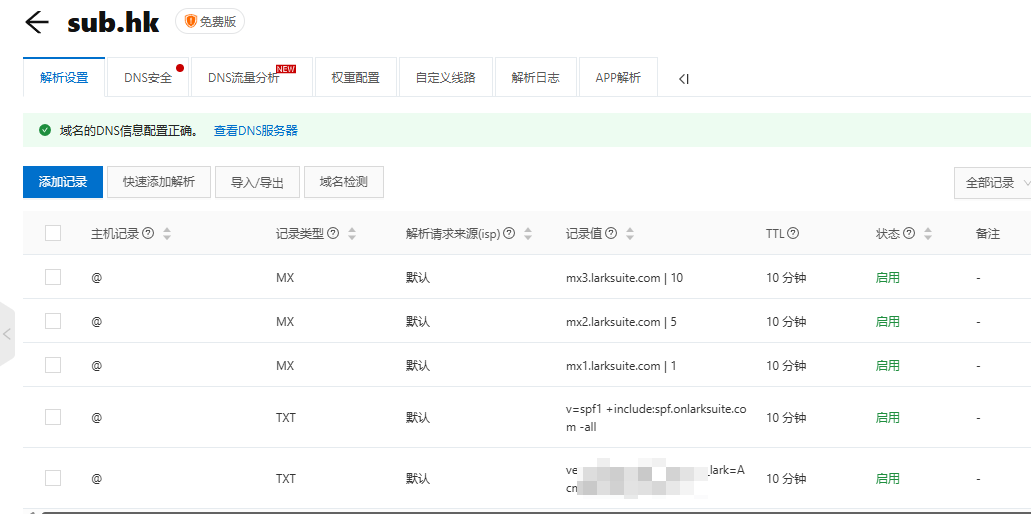Sort by 记录类型 column arrows
This screenshot has height=514, width=1031.
pos(352,233)
